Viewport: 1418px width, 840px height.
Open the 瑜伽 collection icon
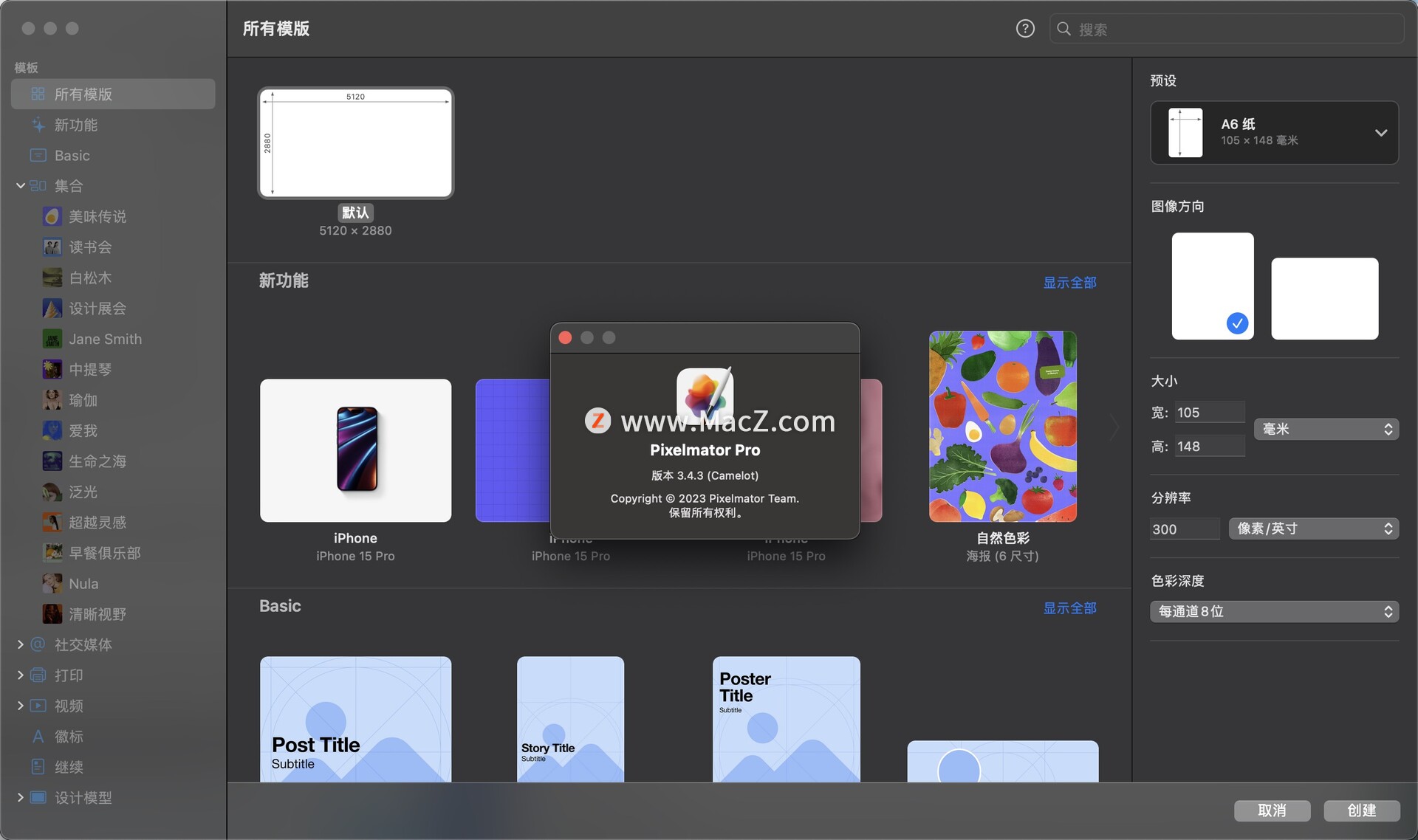tap(52, 400)
